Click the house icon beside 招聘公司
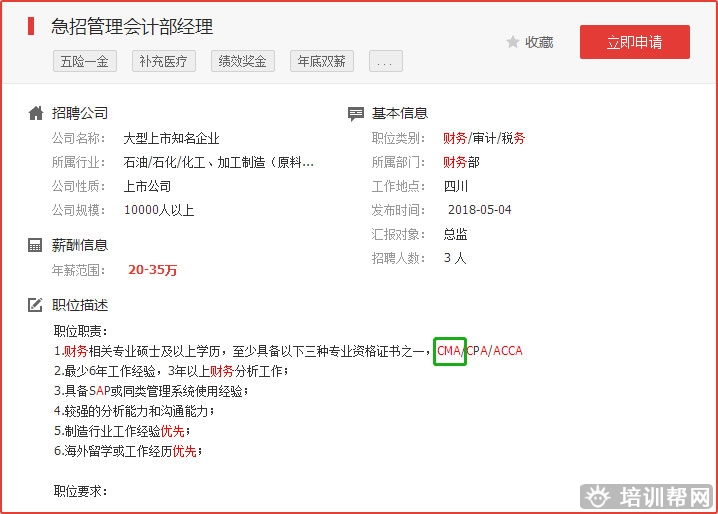Screen dimensions: 718x514 click(x=36, y=113)
